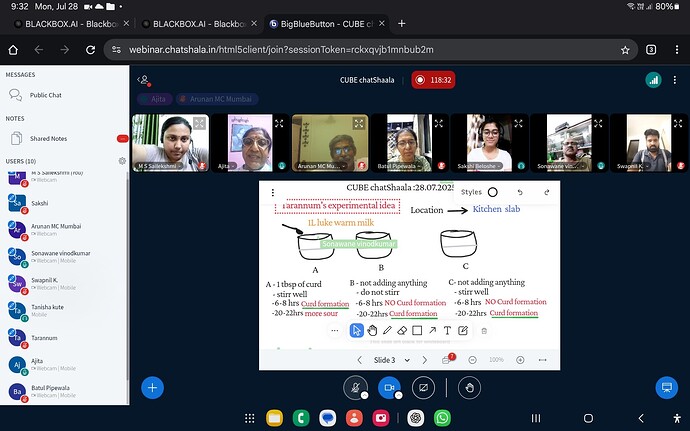Open Sakshi Beloshe webcam name dropdown
Screen dimensions: 690x431
coord(478,166)
